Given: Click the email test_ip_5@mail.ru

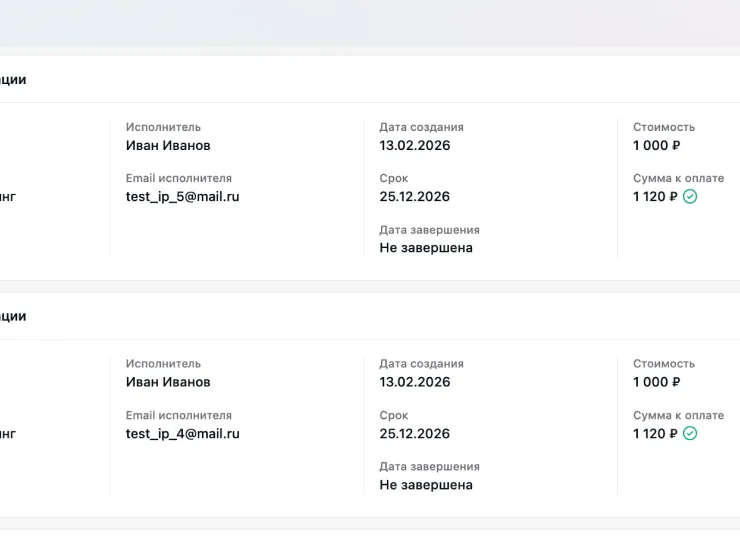Looking at the screenshot, I should coord(183,196).
